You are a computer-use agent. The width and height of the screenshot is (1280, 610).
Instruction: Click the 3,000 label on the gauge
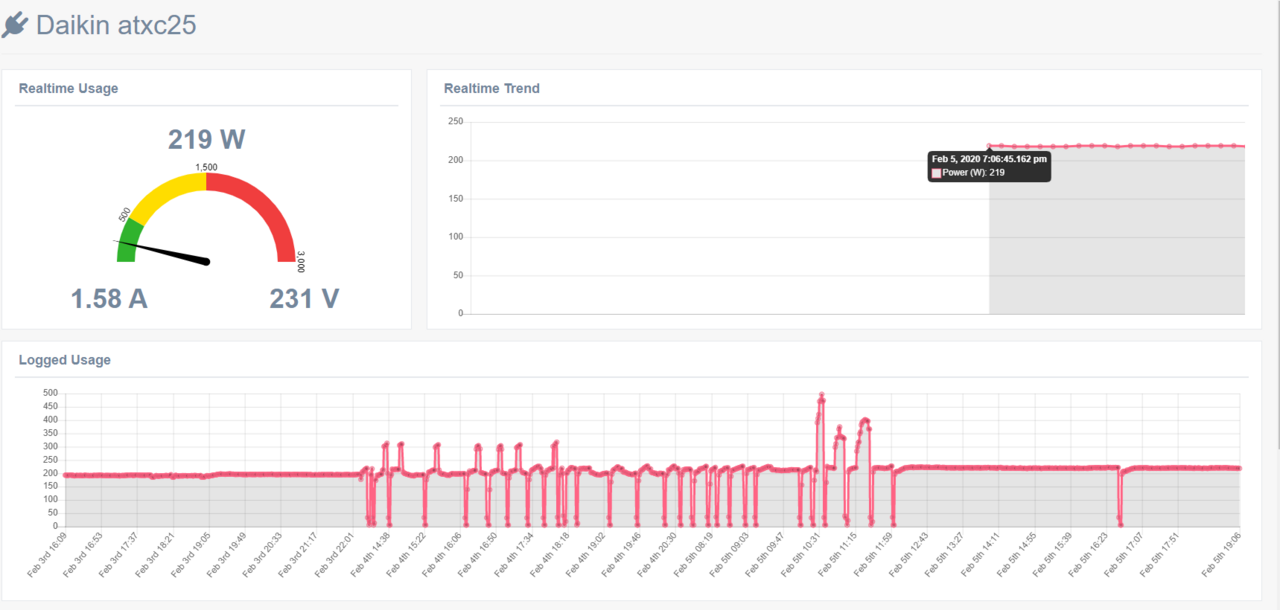(x=300, y=263)
